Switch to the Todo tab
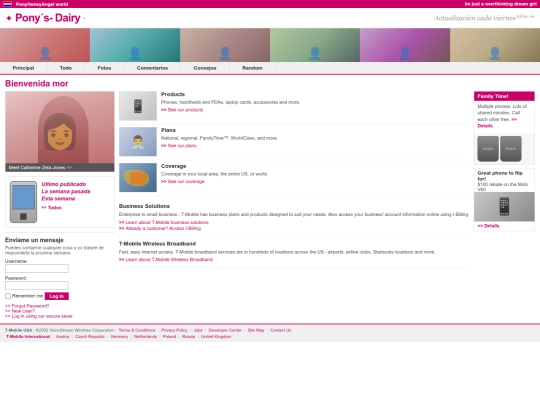Image resolution: width=540 pixels, height=405 pixels. [x=66, y=68]
